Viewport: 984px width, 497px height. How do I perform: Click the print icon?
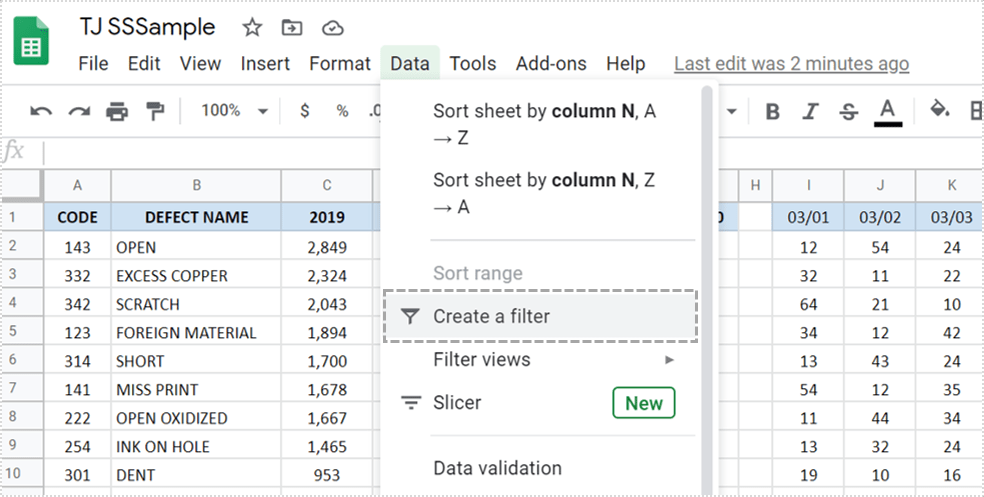(117, 111)
